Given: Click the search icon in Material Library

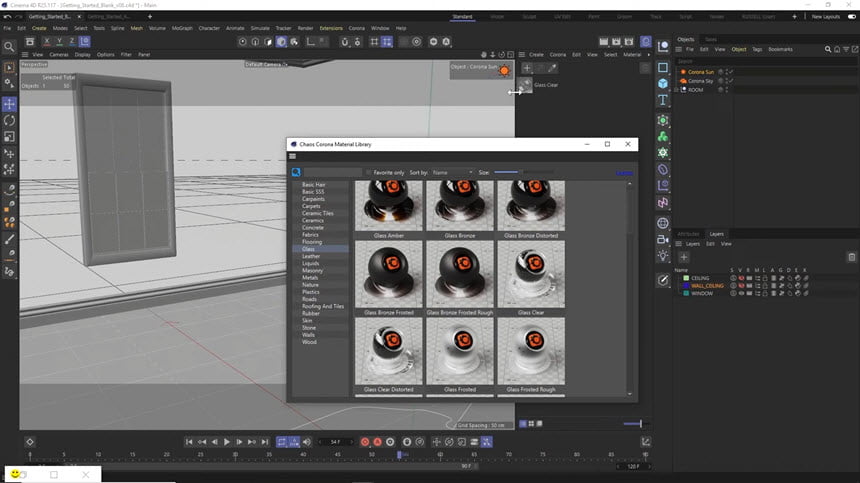Looking at the screenshot, I should pos(296,172).
